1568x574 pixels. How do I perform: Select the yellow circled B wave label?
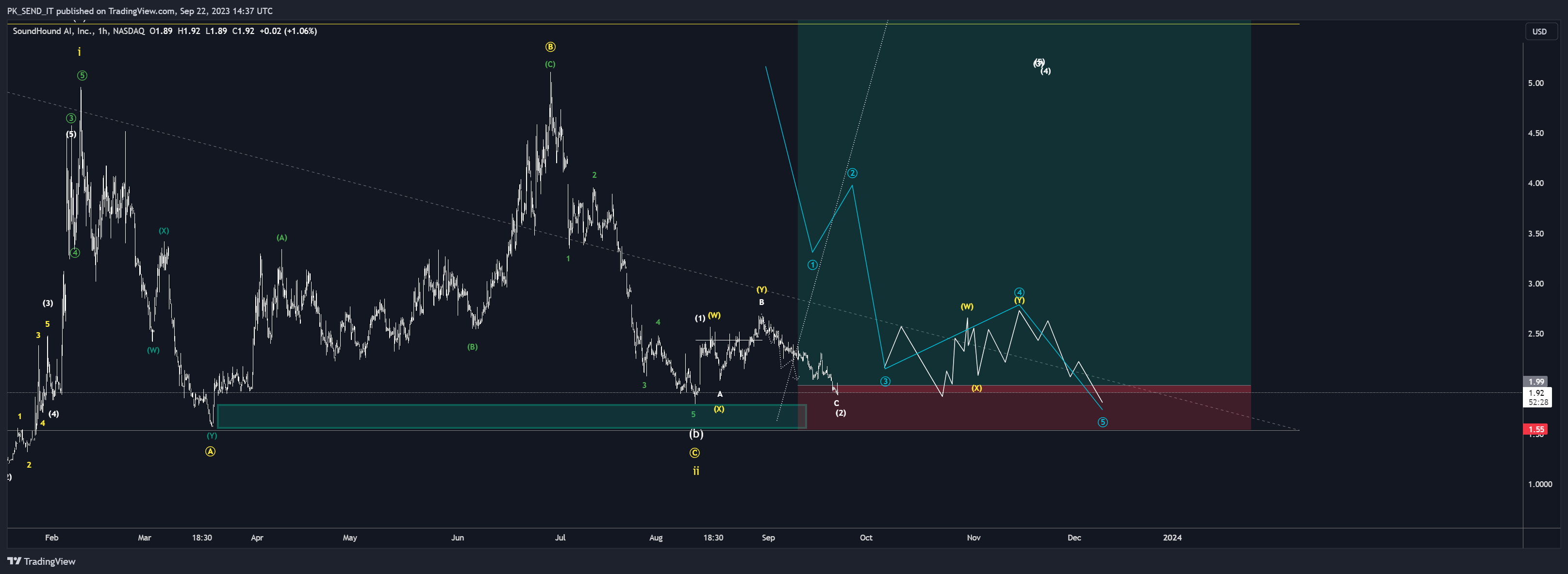[550, 47]
